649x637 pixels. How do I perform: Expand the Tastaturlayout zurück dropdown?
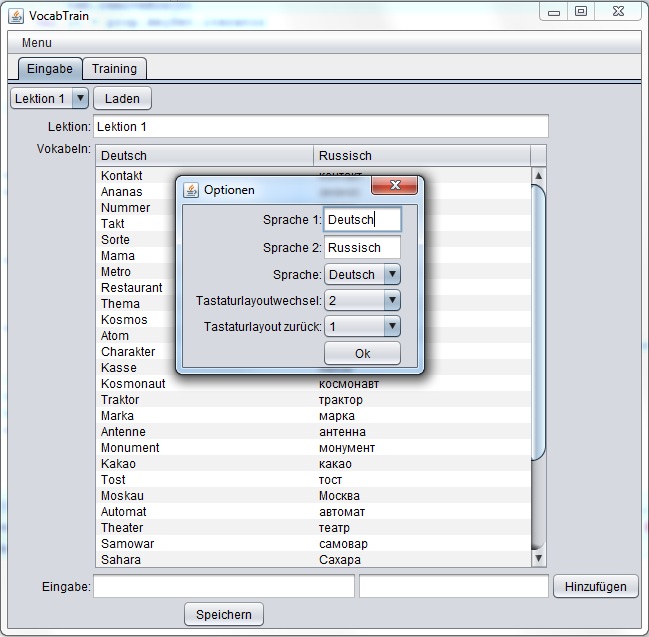click(x=391, y=326)
